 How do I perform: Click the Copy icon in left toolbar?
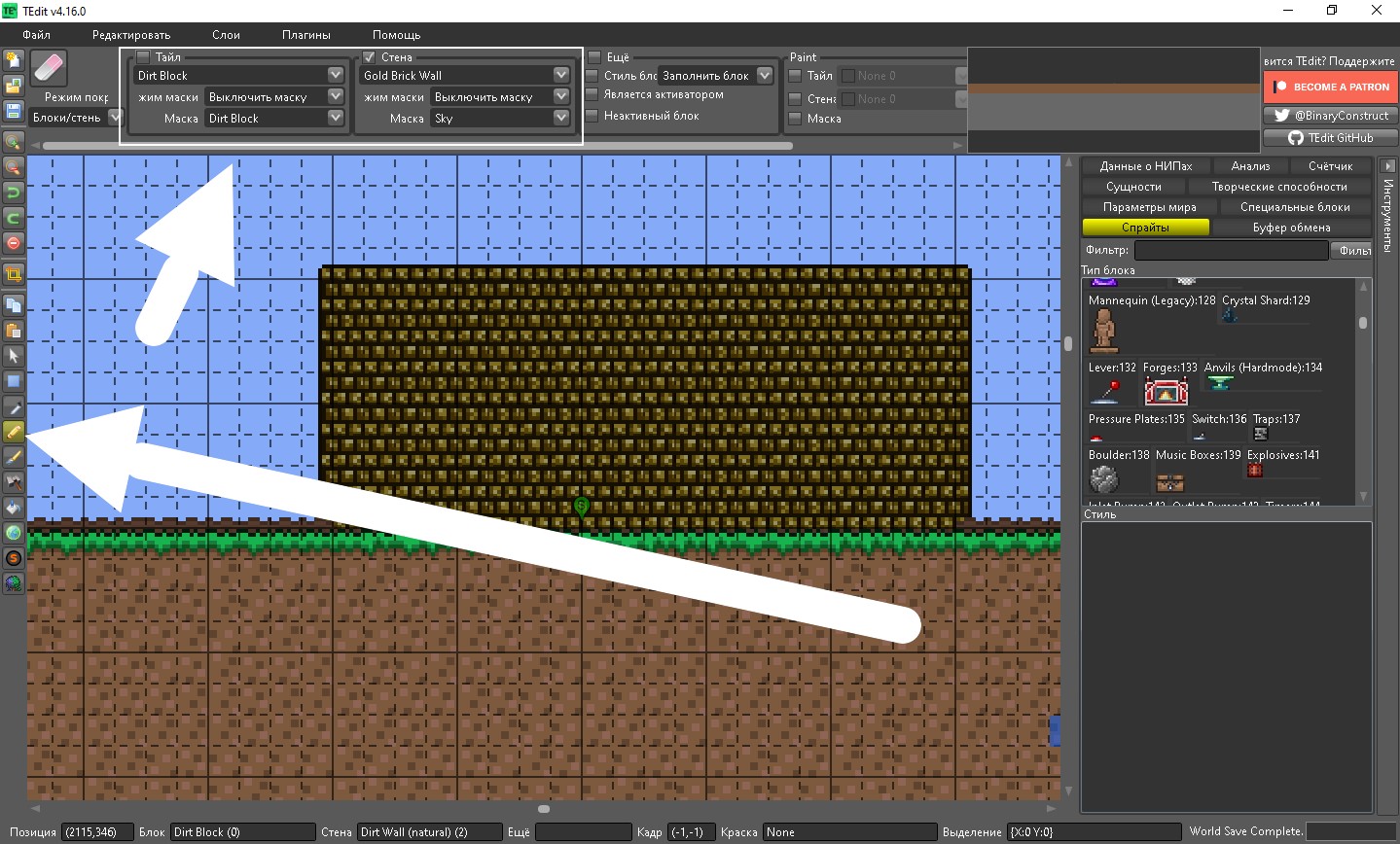click(x=14, y=305)
